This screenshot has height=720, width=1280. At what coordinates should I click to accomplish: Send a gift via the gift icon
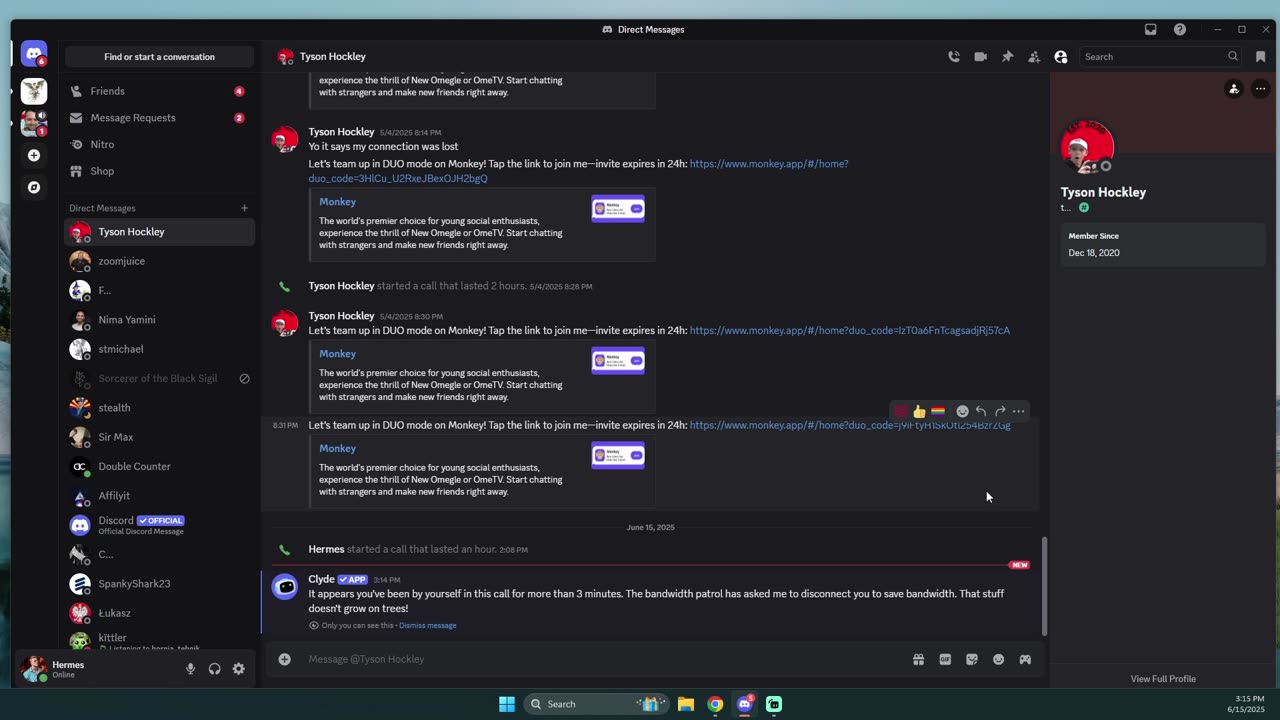(x=918, y=659)
